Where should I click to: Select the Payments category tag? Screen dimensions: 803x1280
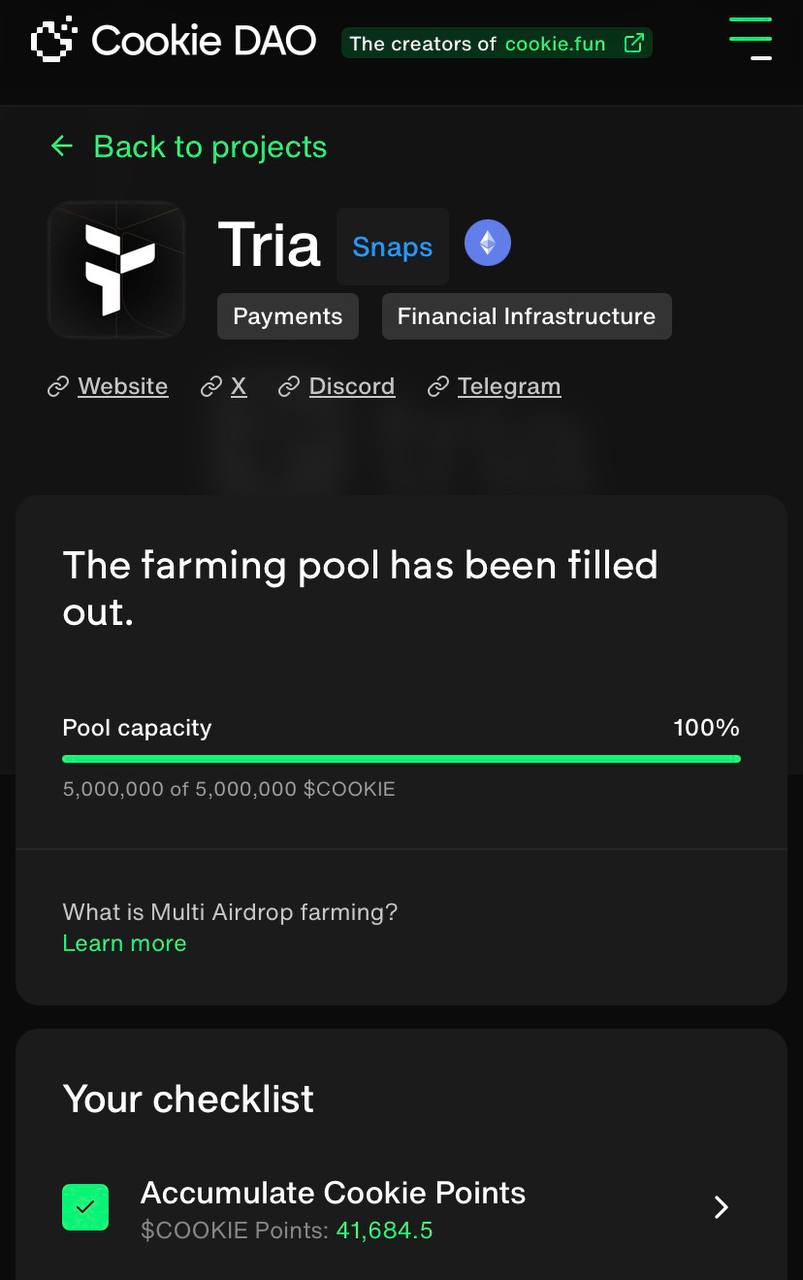click(x=287, y=317)
